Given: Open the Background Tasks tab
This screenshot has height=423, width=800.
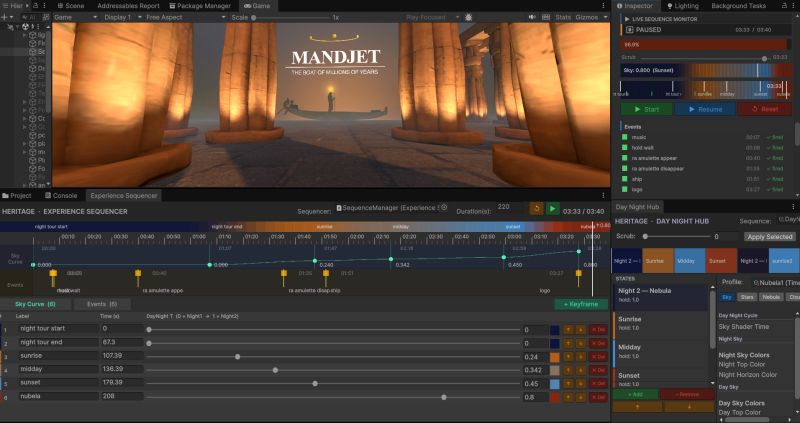Looking at the screenshot, I should (738, 6).
